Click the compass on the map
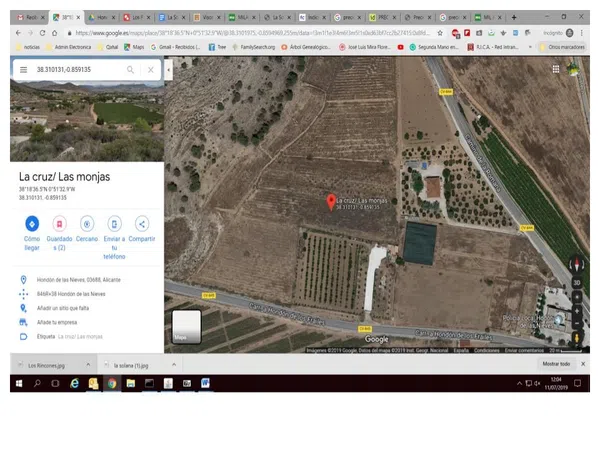This screenshot has width=600, height=450. [x=576, y=265]
